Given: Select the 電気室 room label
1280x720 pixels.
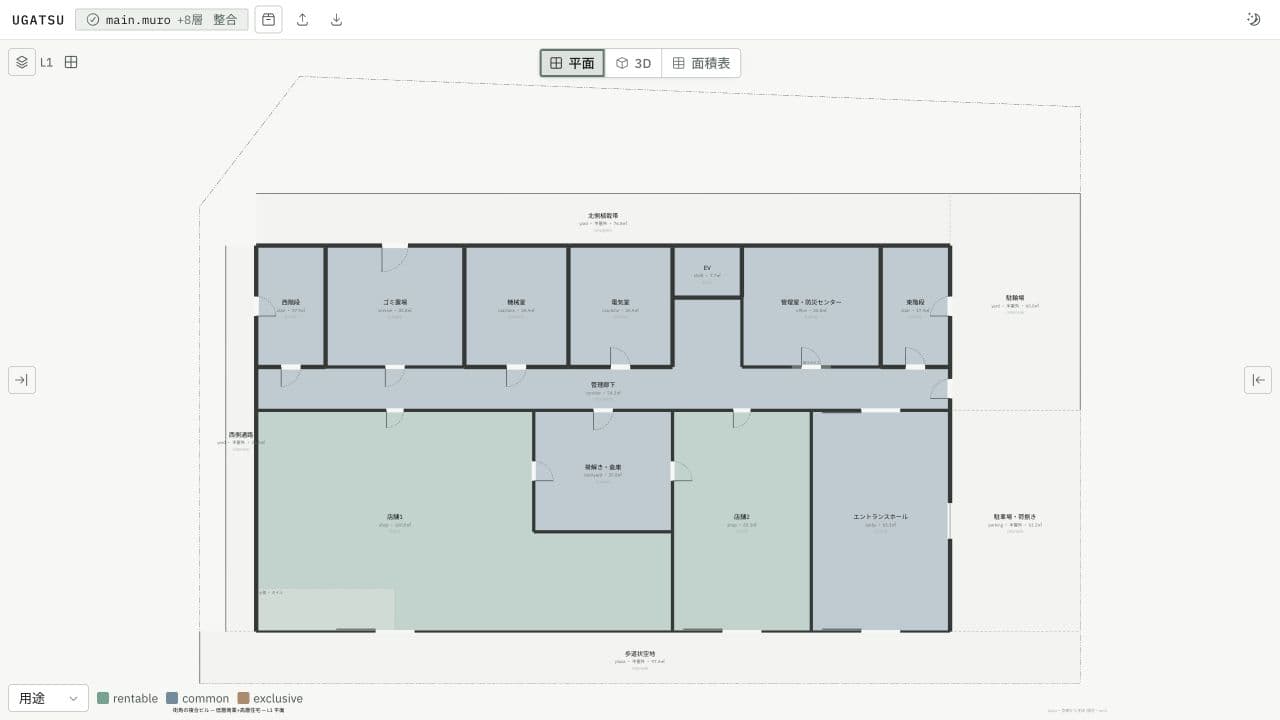Looking at the screenshot, I should click(620, 302).
